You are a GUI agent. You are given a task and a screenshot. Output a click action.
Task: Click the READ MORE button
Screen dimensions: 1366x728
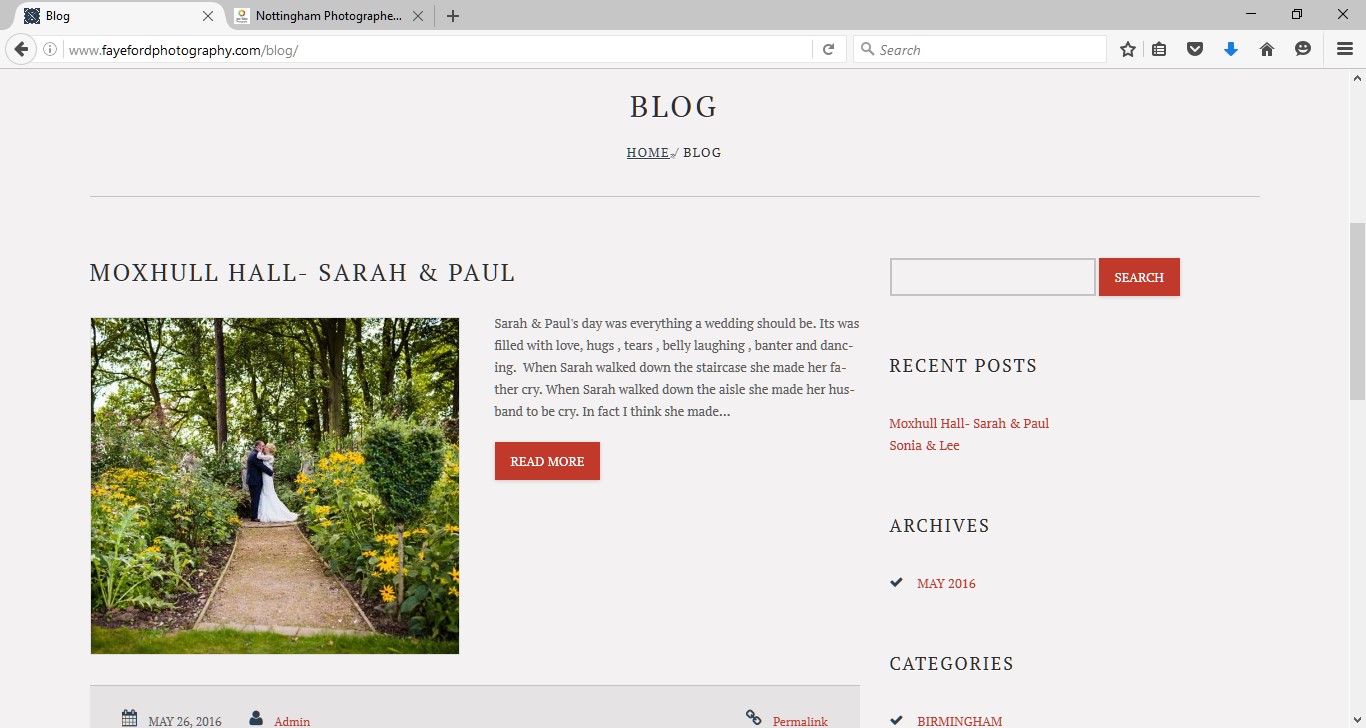(547, 461)
